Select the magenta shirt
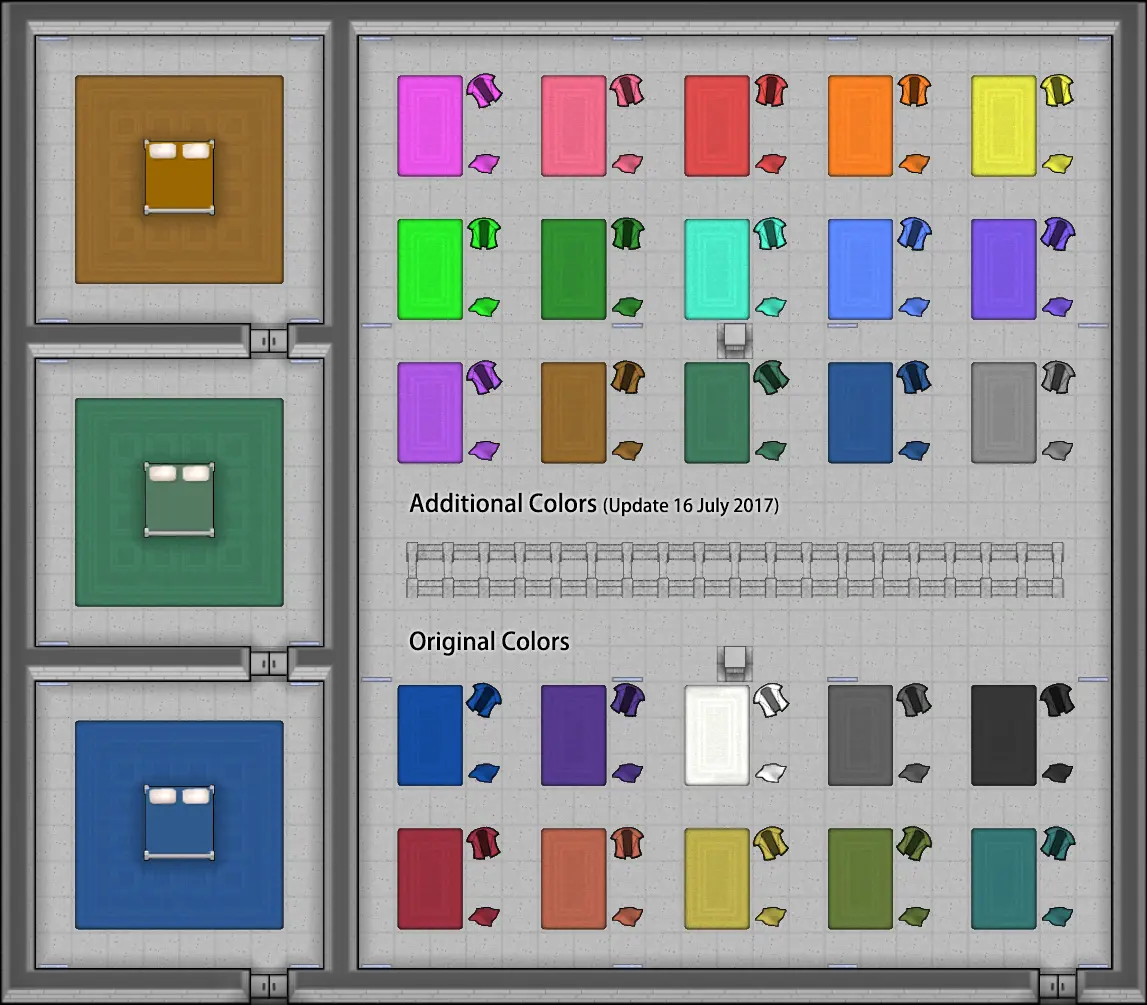The image size is (1147, 1005). 484,91
